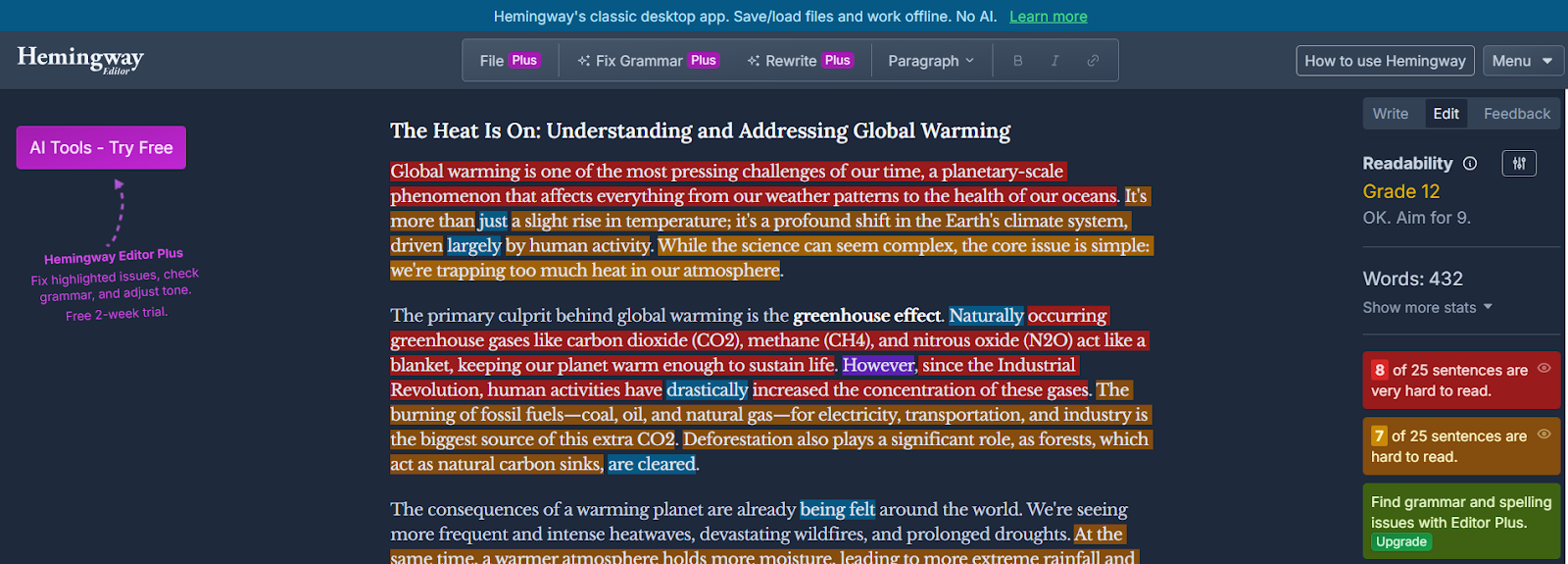Open the readability settings sliders icon
The width and height of the screenshot is (1568, 564).
click(1518, 164)
